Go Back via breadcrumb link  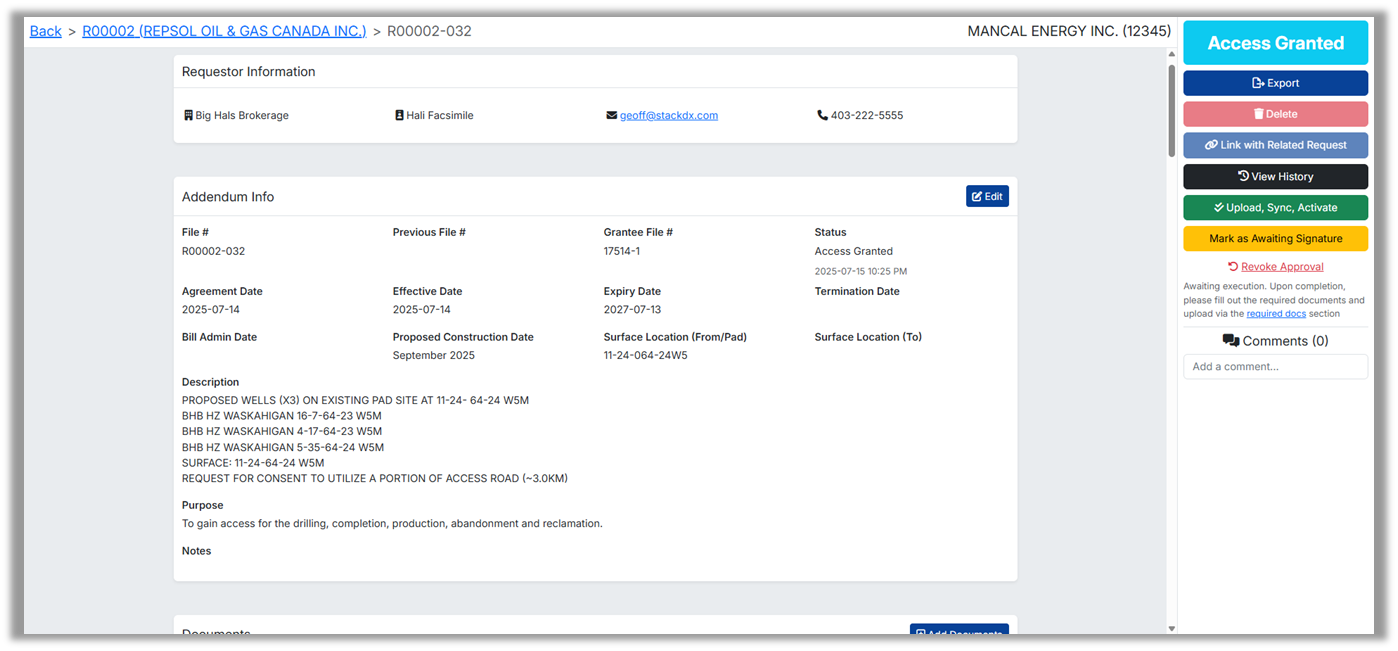click(46, 31)
